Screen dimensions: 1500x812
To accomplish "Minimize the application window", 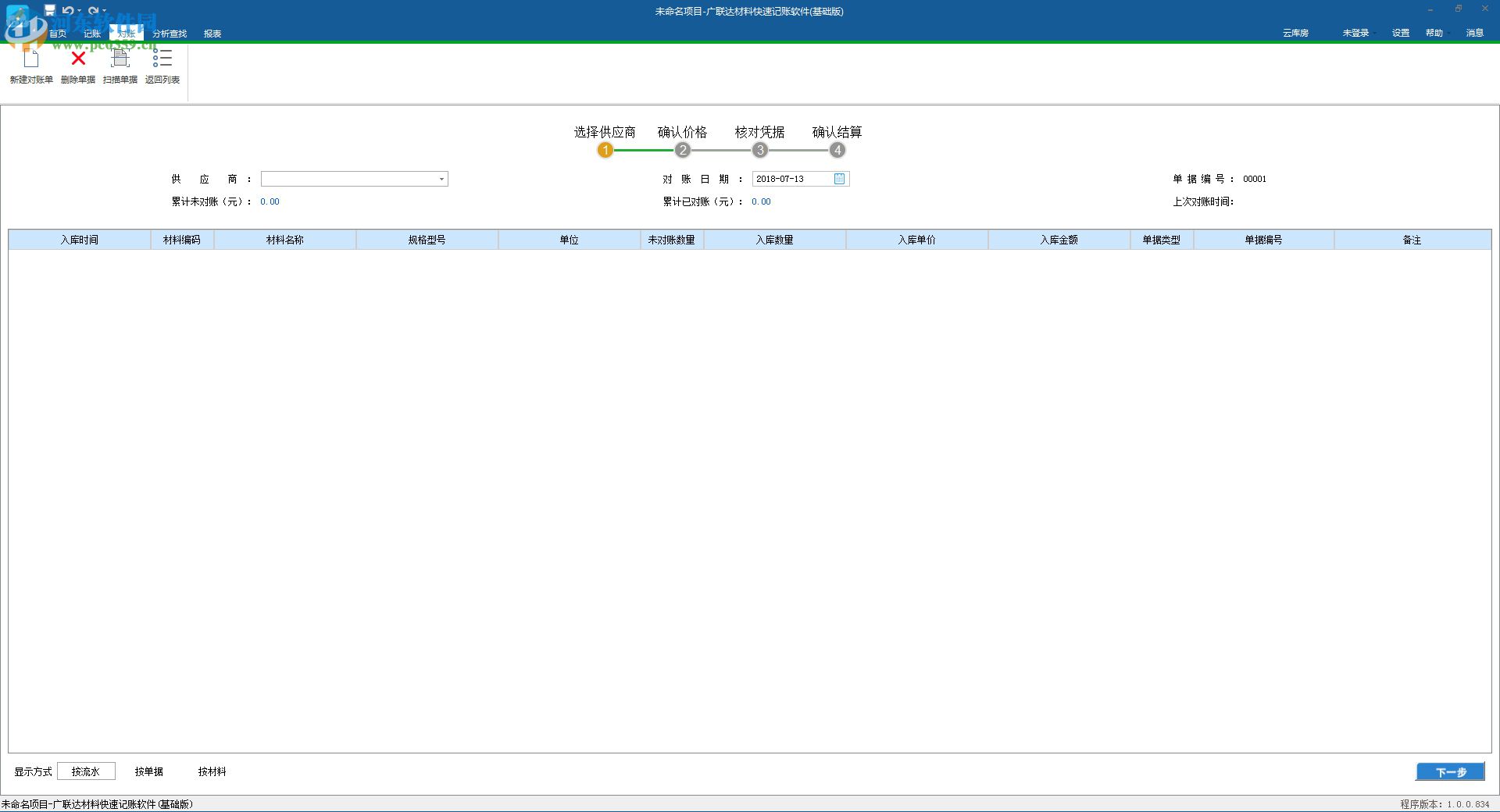I will point(1431,9).
